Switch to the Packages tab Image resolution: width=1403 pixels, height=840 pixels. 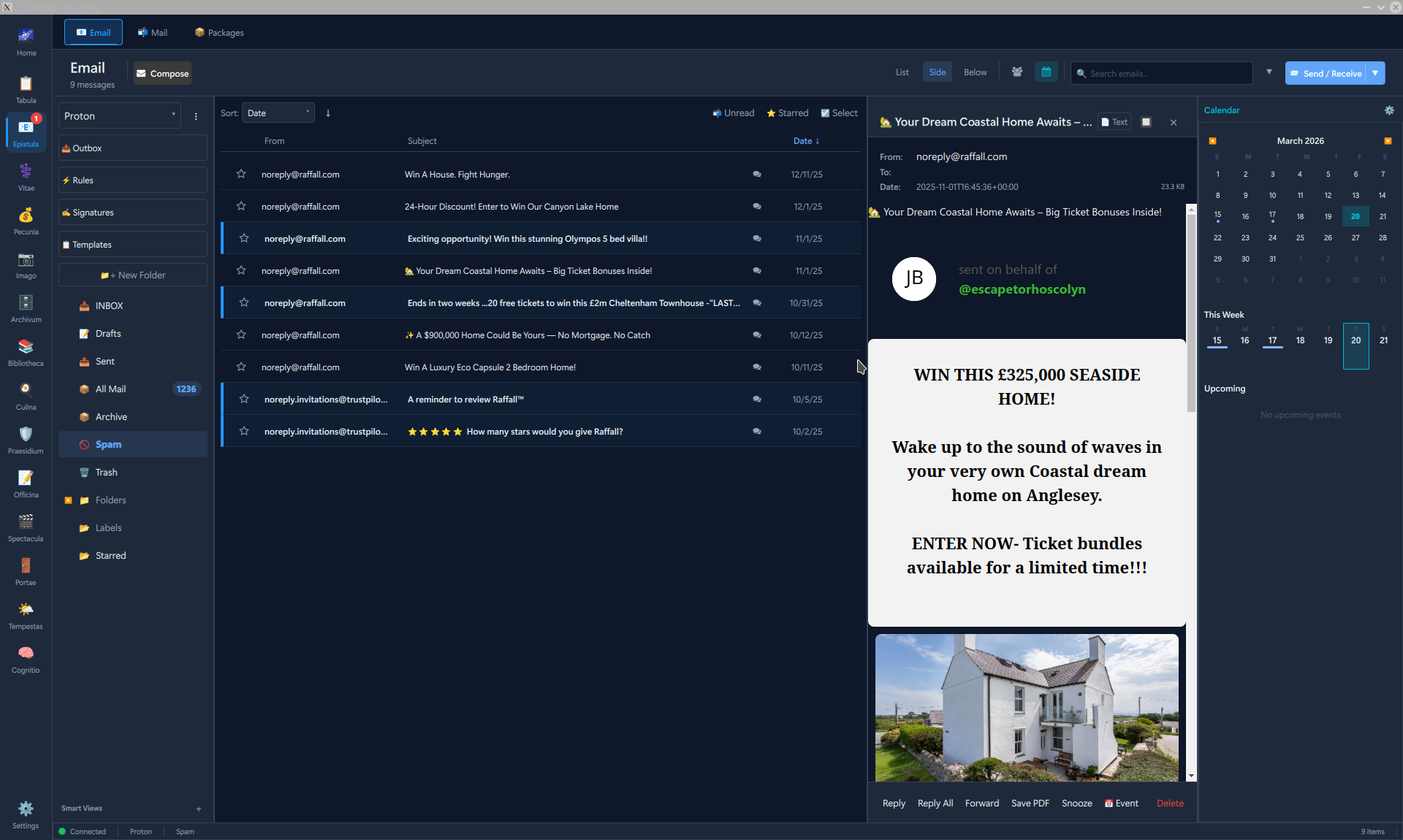(x=218, y=32)
